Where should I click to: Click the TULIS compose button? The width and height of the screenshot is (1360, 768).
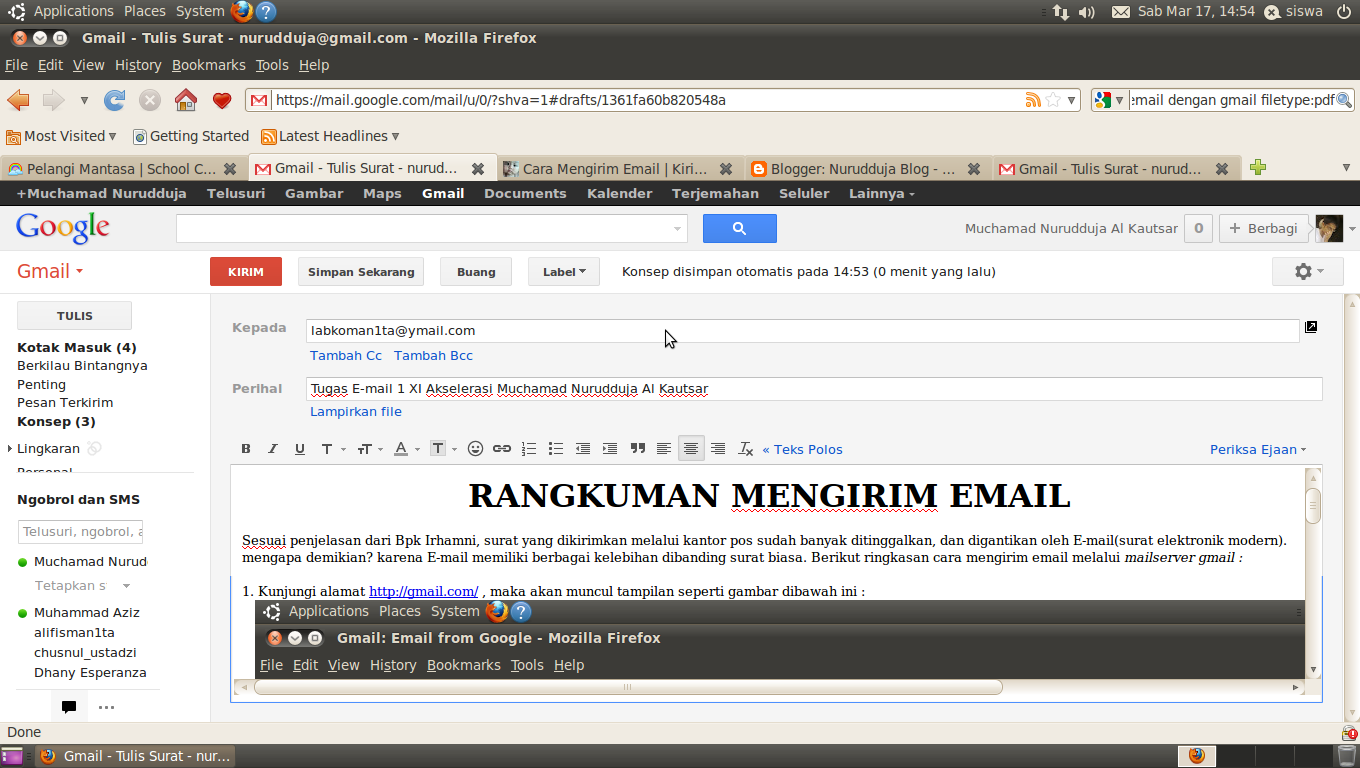click(75, 315)
